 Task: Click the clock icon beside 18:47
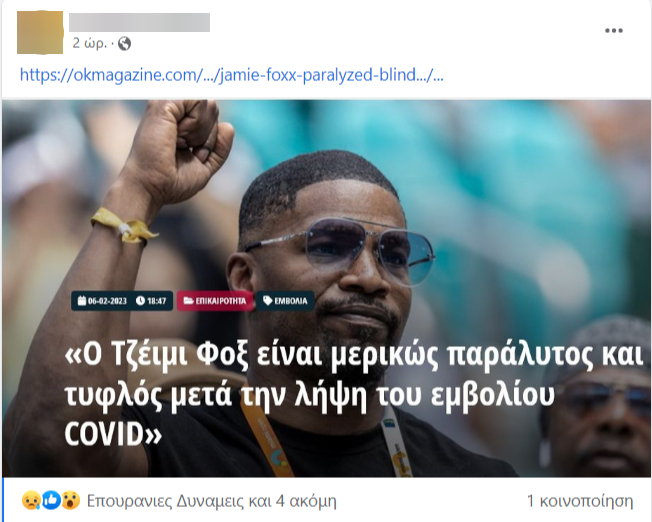pos(141,301)
